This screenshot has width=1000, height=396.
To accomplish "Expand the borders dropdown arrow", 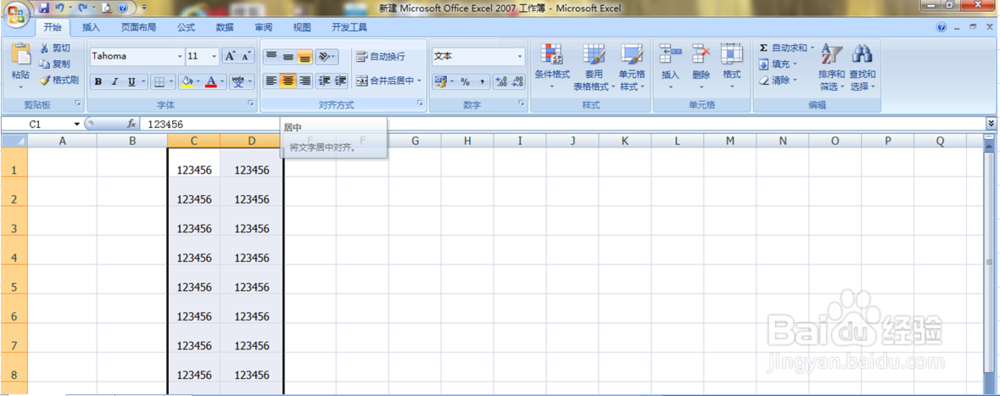I will 171,82.
